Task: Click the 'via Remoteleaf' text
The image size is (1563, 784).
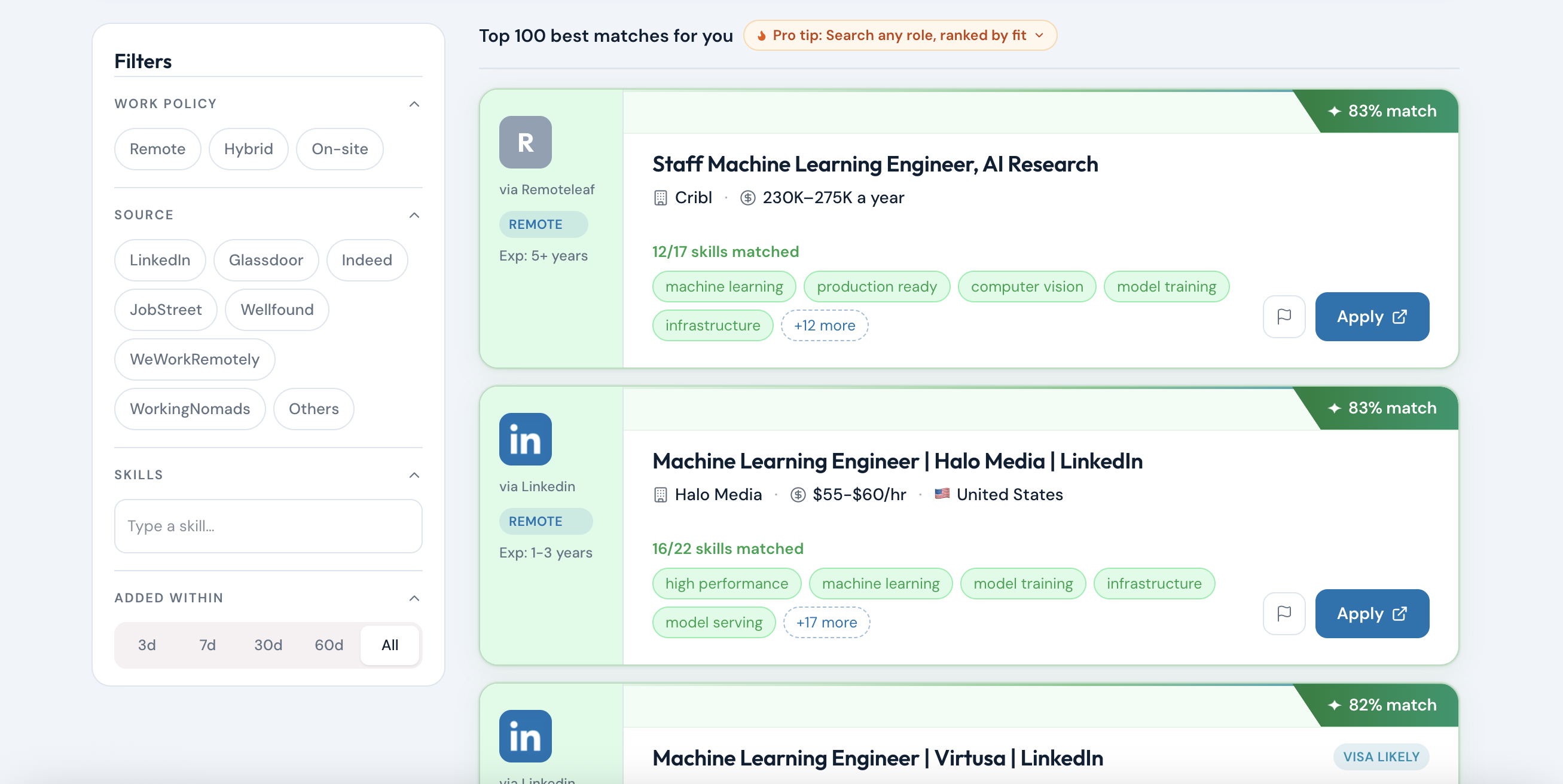Action: pos(547,190)
